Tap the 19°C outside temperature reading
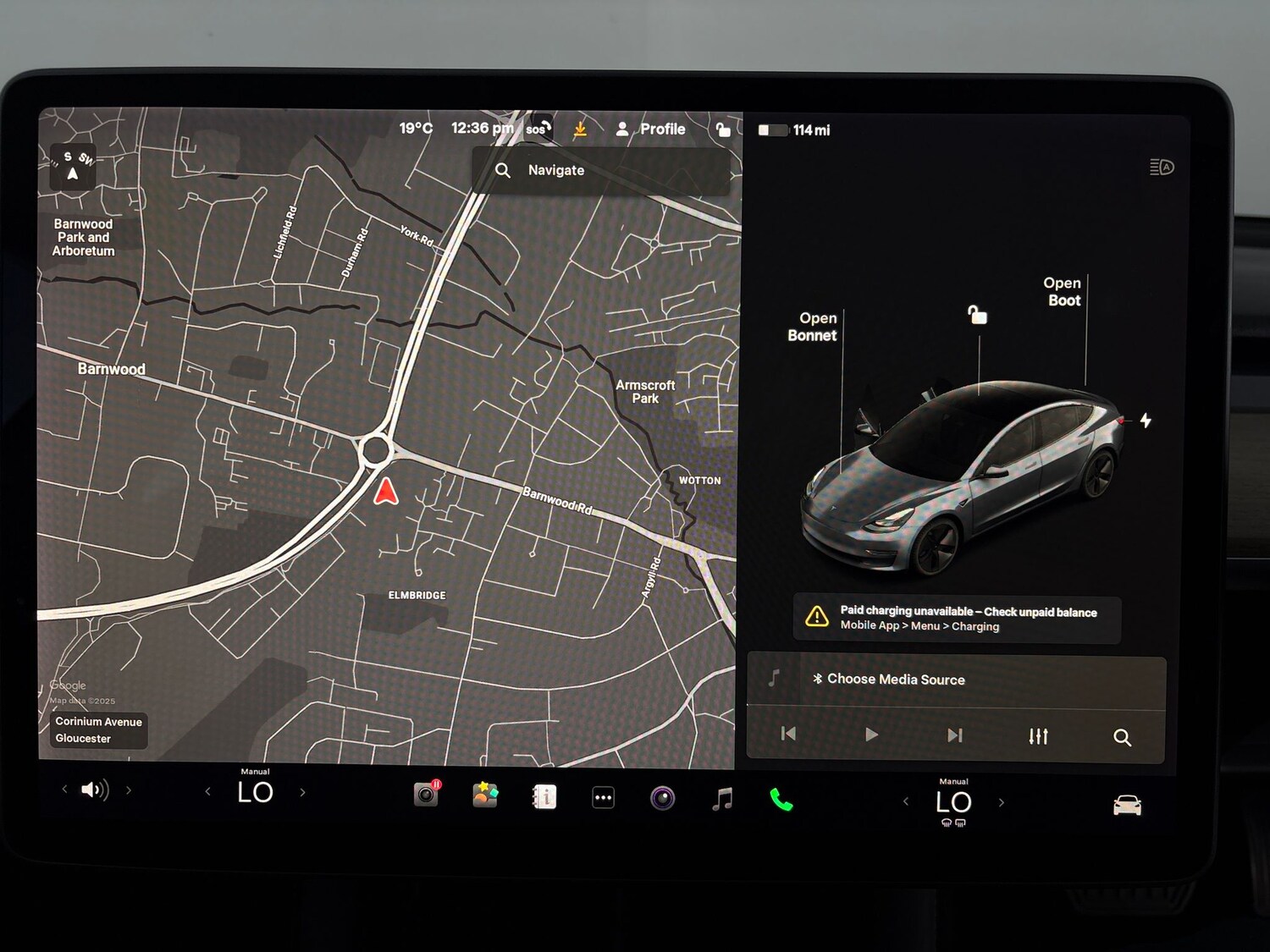The width and height of the screenshot is (1270, 952). click(416, 128)
